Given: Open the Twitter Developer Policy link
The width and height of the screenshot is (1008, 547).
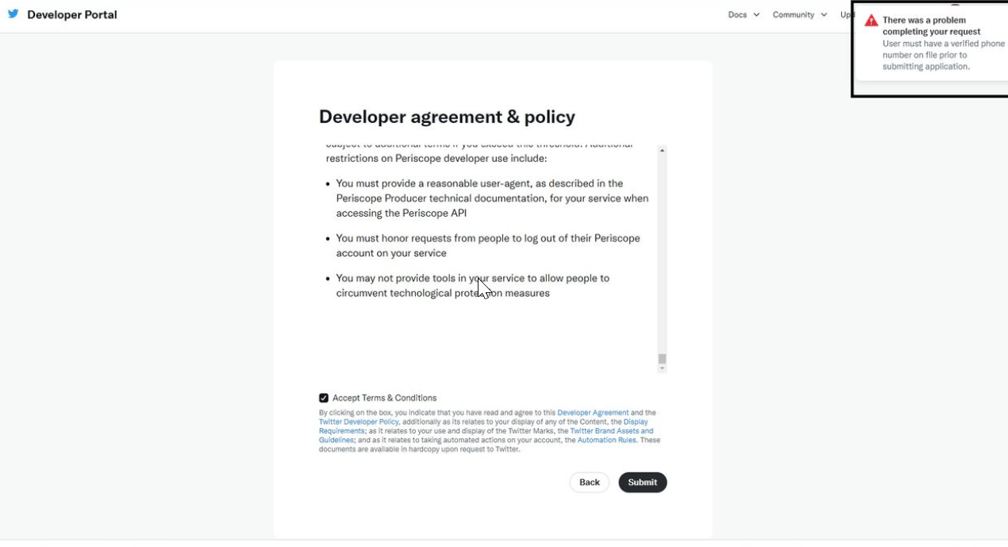Looking at the screenshot, I should coord(359,422).
